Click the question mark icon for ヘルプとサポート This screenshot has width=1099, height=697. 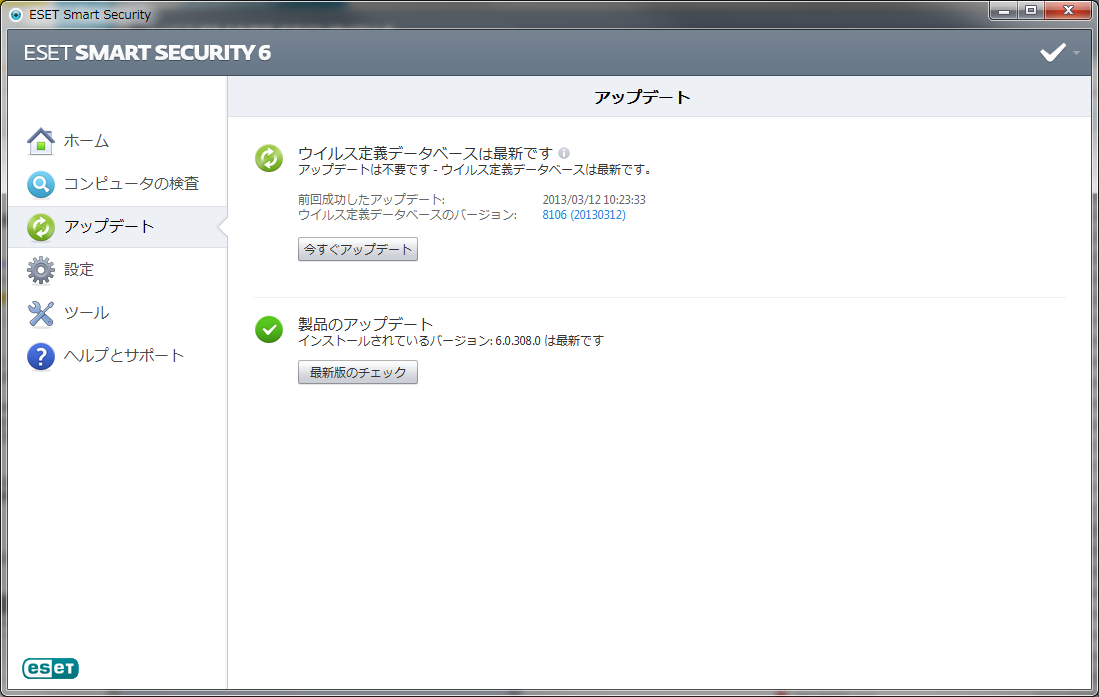click(x=41, y=356)
